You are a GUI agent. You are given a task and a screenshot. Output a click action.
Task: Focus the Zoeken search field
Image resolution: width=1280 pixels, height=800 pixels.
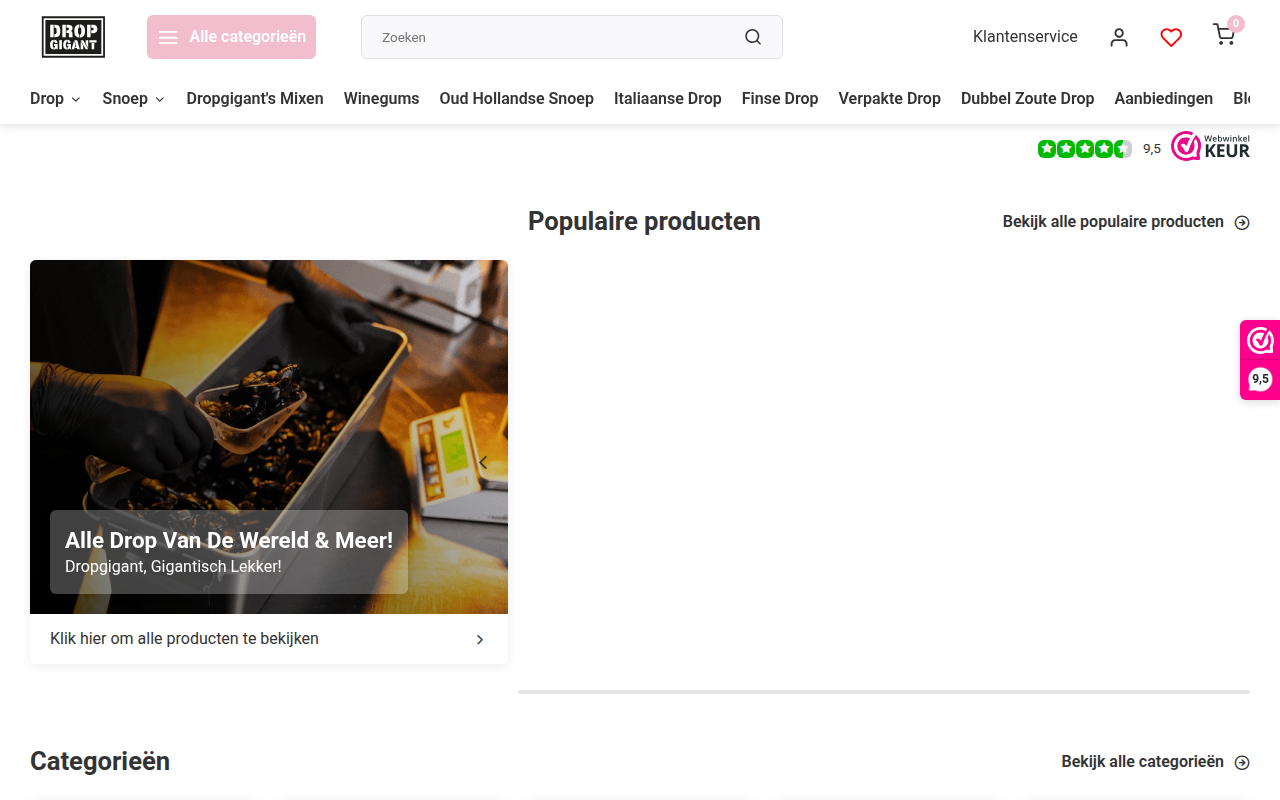(x=572, y=37)
